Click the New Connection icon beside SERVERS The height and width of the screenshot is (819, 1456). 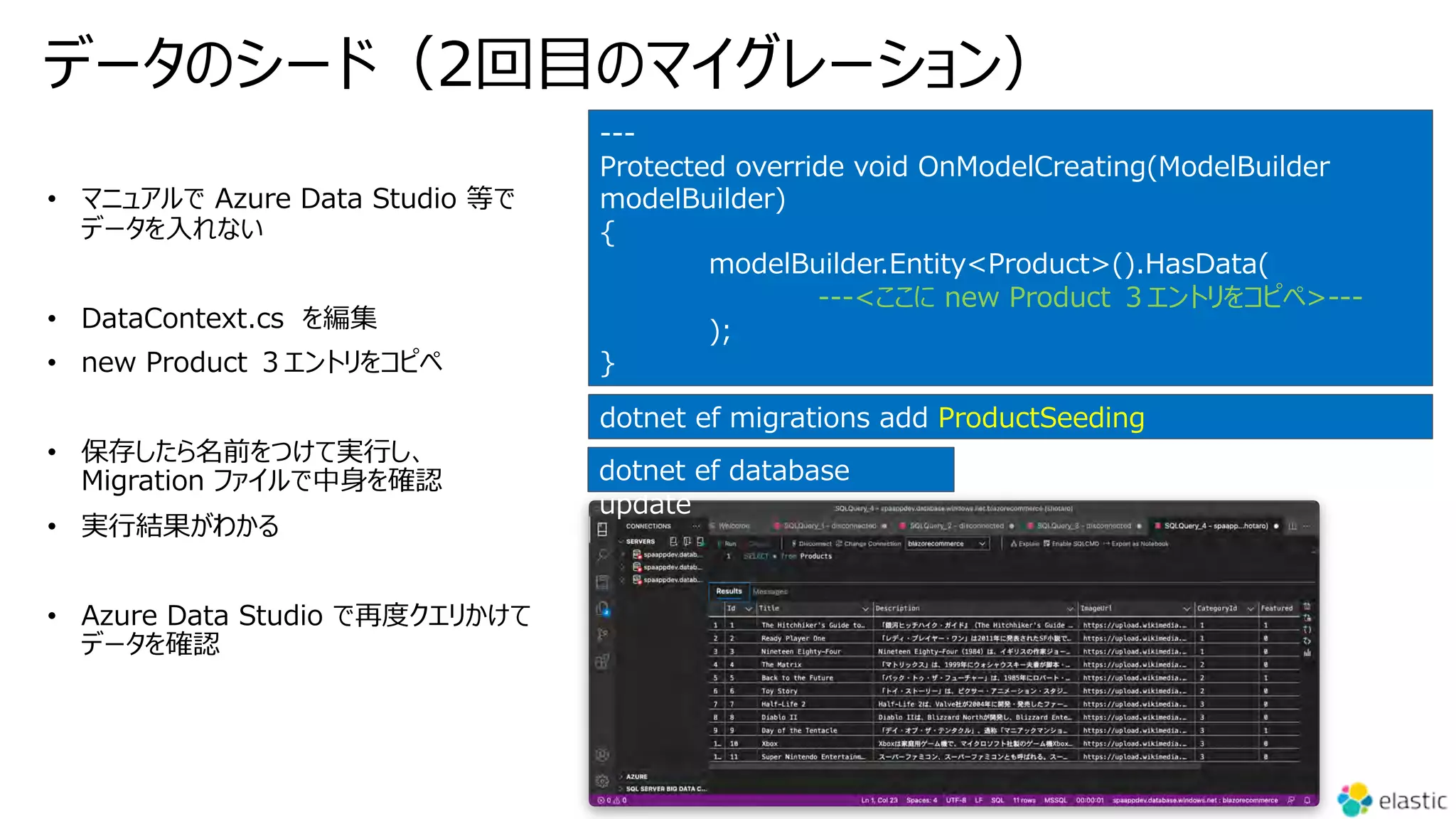point(673,541)
